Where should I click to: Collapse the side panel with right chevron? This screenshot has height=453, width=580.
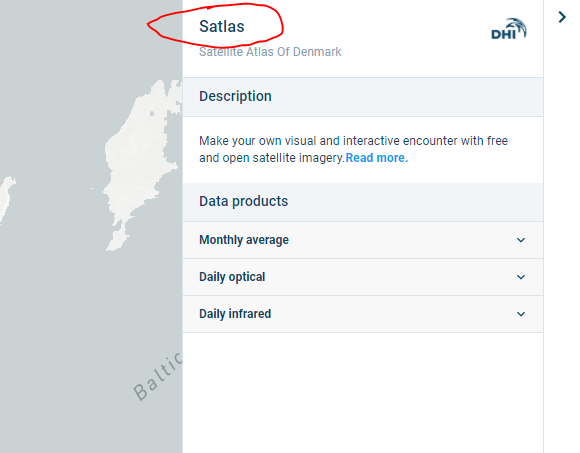tap(562, 17)
